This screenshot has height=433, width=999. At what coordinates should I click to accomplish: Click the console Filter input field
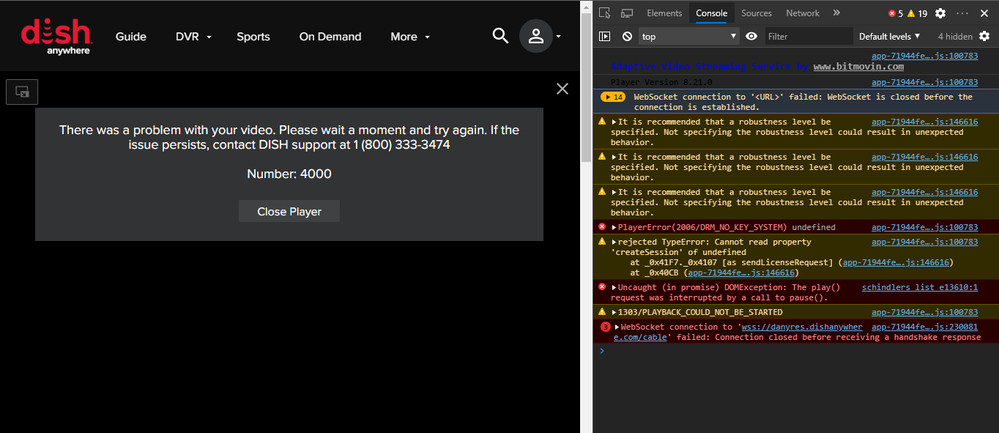[x=808, y=36]
